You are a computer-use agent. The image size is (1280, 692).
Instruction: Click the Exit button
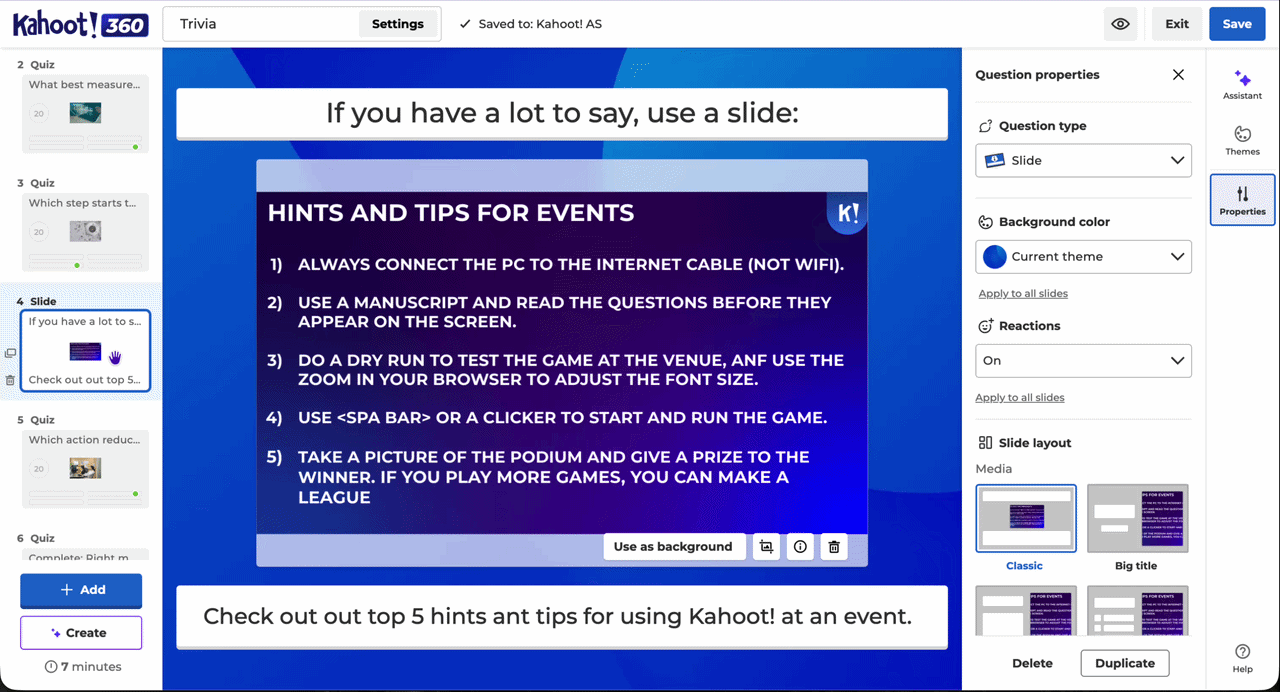1177,24
